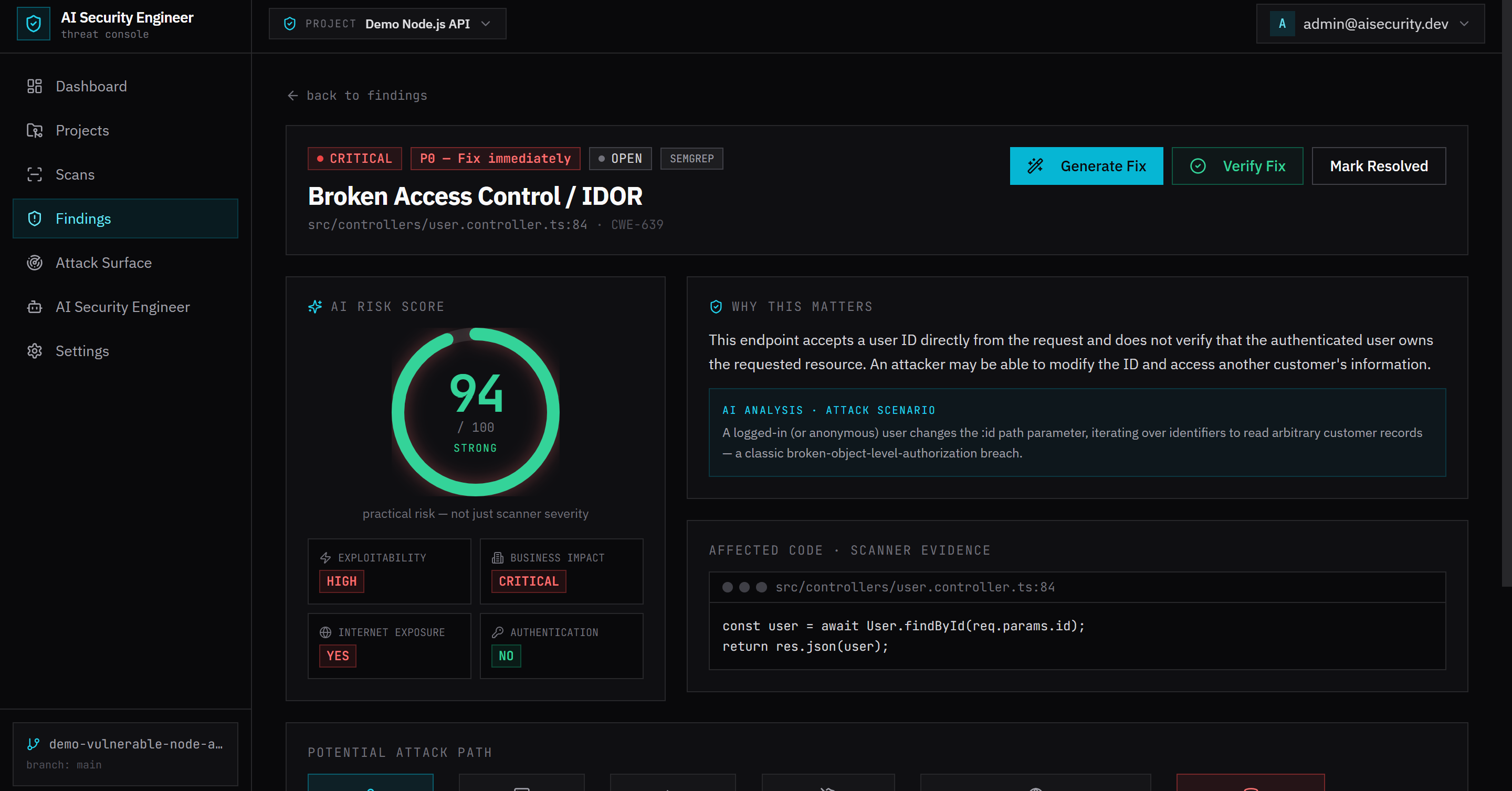Click the CRITICAL business impact value
Image resolution: width=1512 pixels, height=791 pixels.
coord(529,581)
